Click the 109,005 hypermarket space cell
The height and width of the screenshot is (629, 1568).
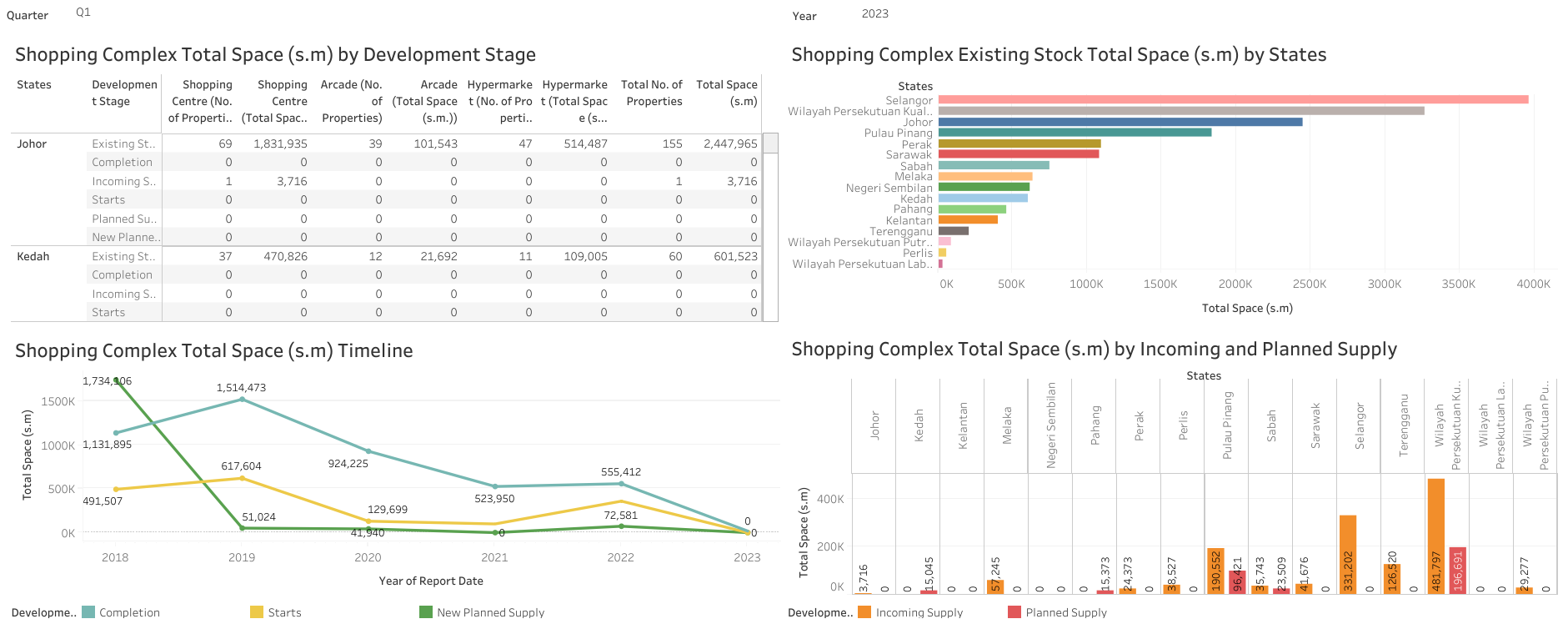(585, 256)
